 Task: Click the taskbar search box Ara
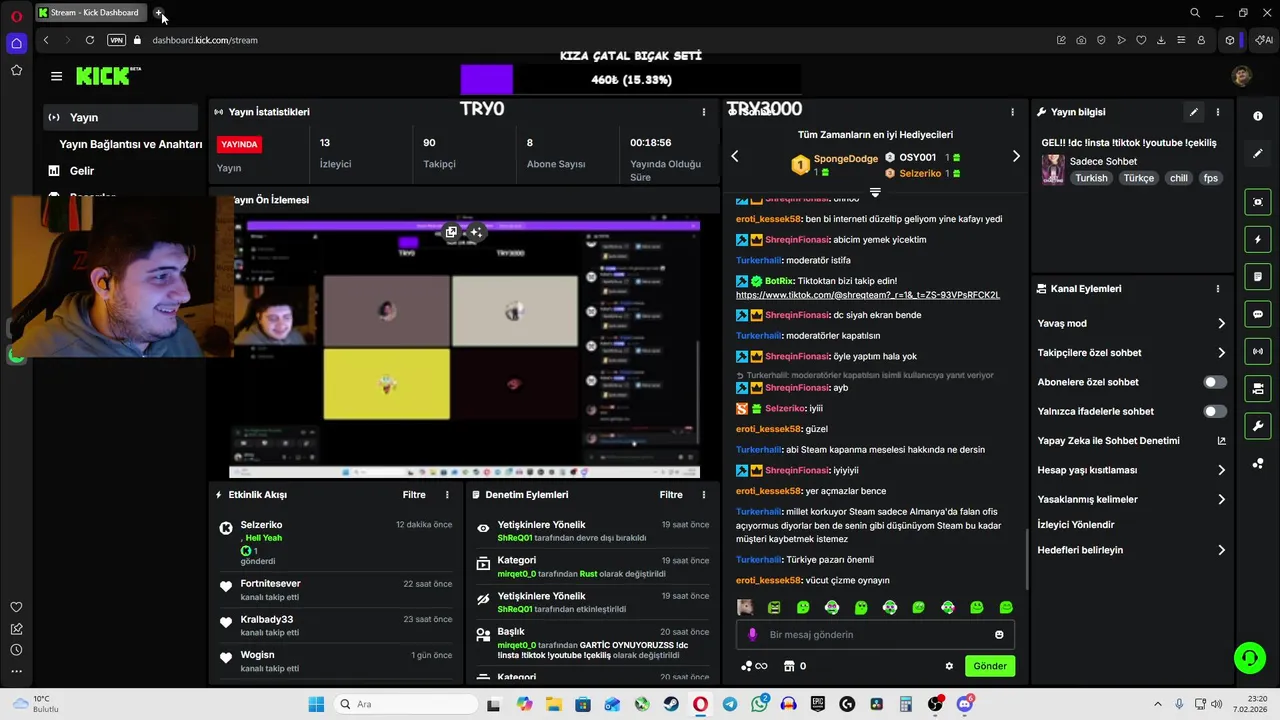[x=404, y=704]
